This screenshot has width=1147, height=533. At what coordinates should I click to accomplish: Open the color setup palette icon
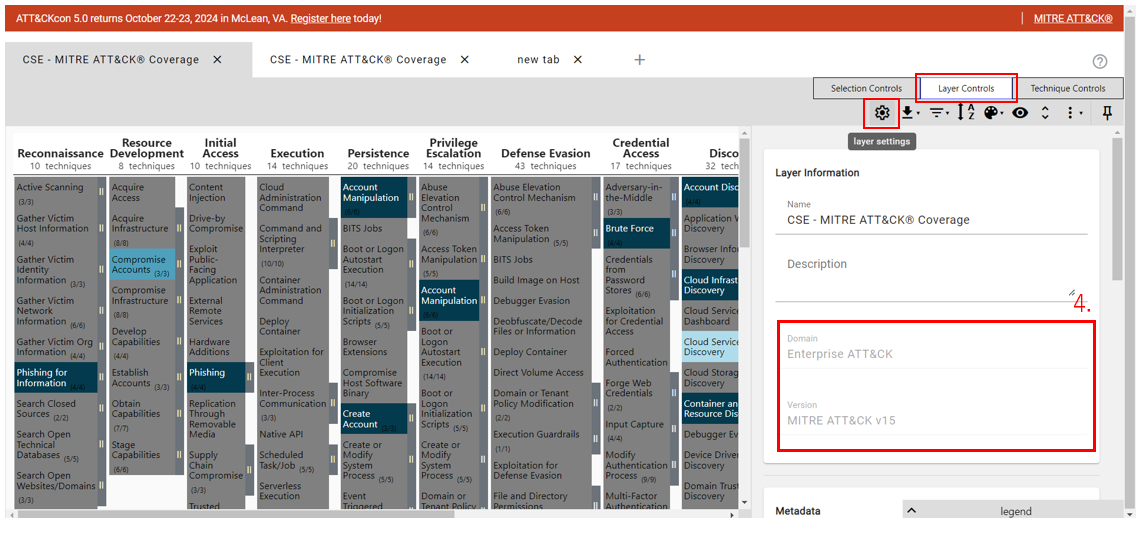pos(993,113)
